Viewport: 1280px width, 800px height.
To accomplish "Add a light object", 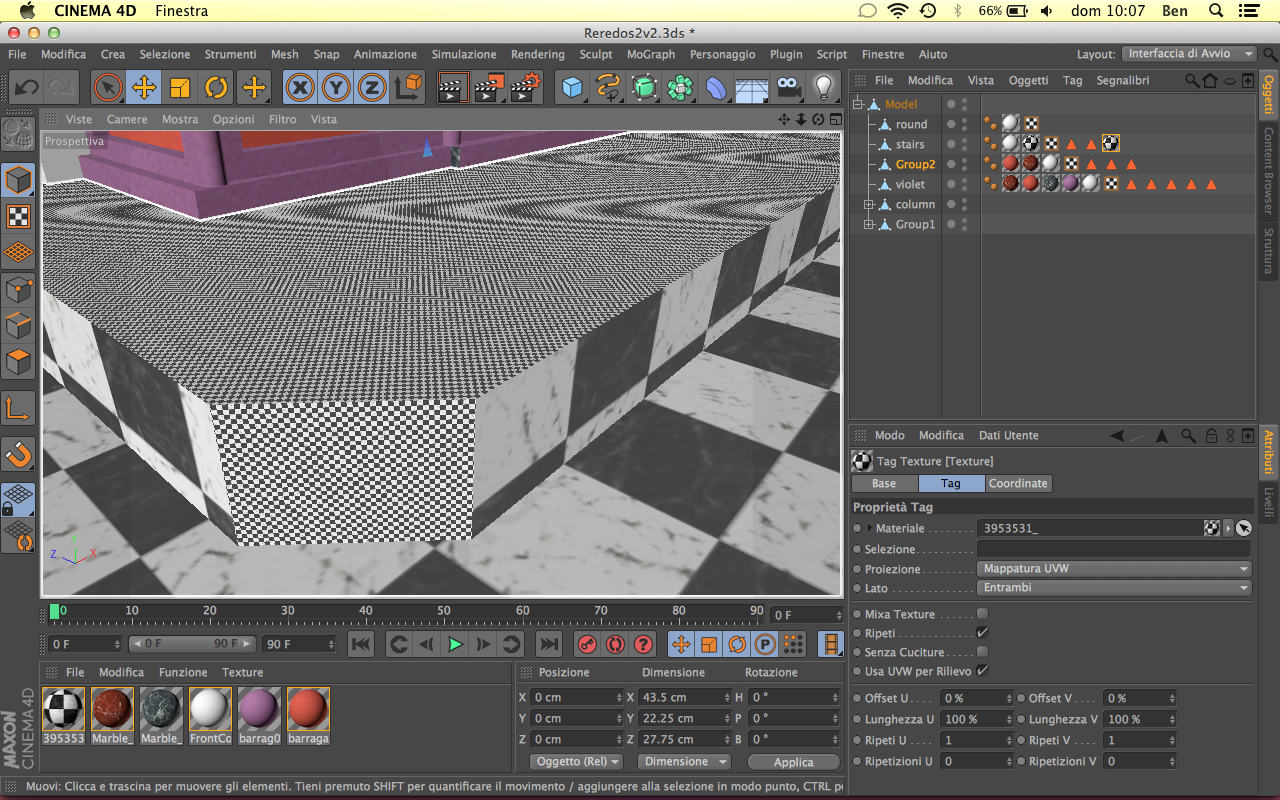I will point(823,88).
